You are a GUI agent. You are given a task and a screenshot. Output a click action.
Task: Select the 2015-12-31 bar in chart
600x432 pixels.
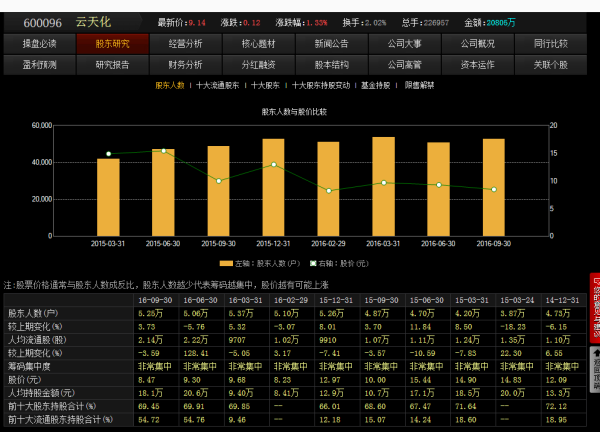[x=274, y=187]
